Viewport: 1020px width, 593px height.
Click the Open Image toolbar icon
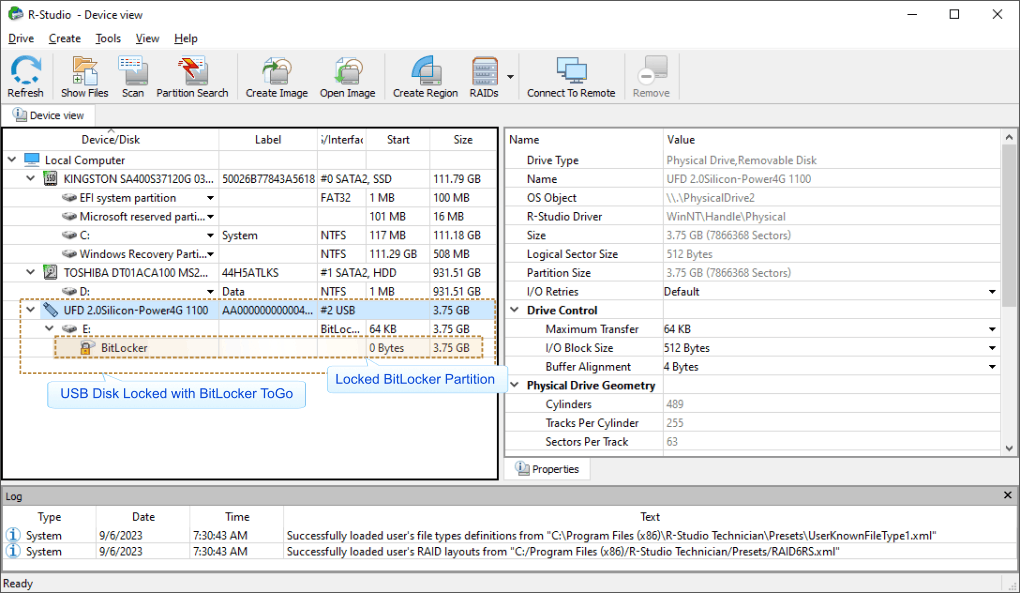[347, 70]
